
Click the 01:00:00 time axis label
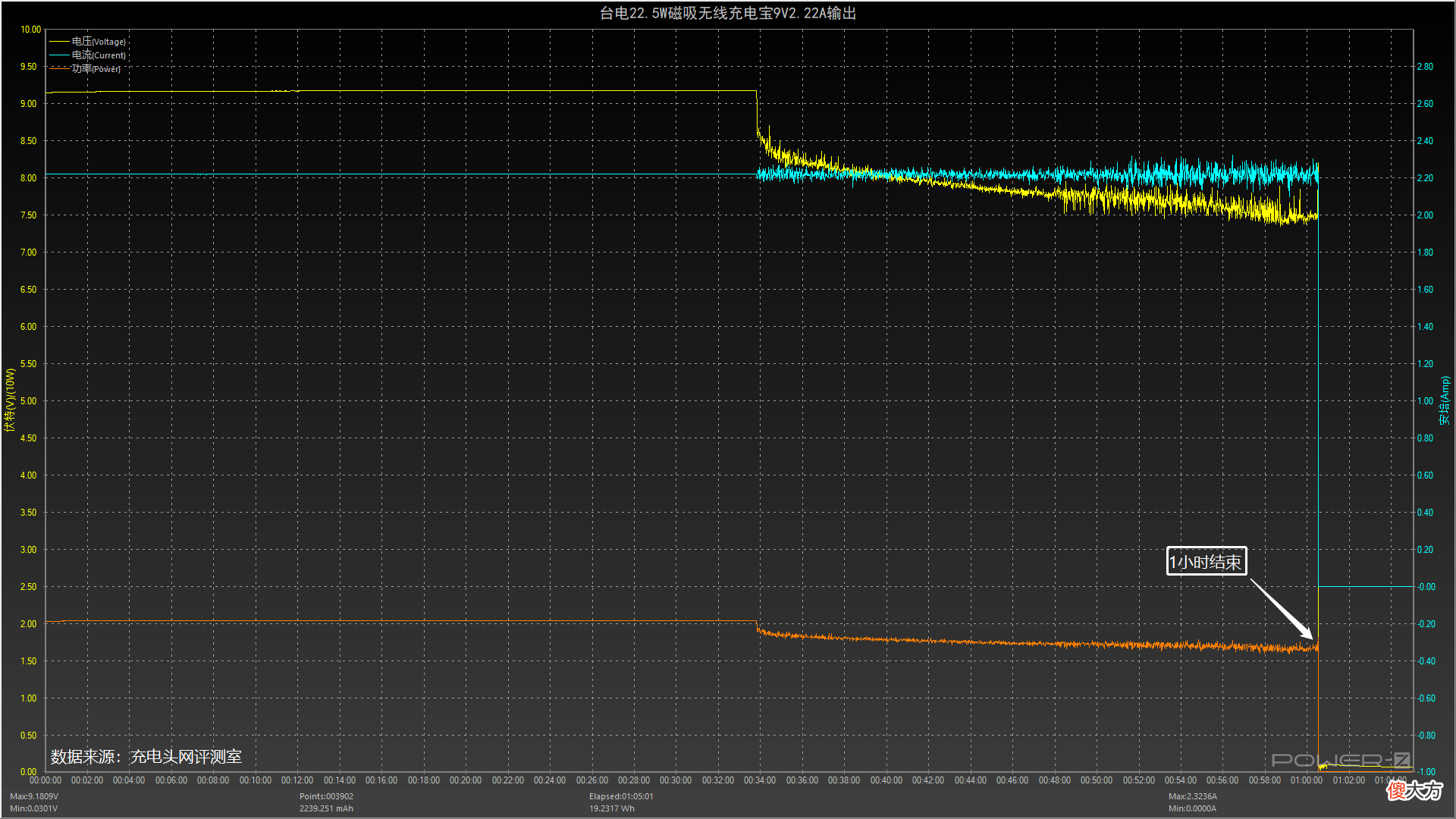[x=1307, y=780]
